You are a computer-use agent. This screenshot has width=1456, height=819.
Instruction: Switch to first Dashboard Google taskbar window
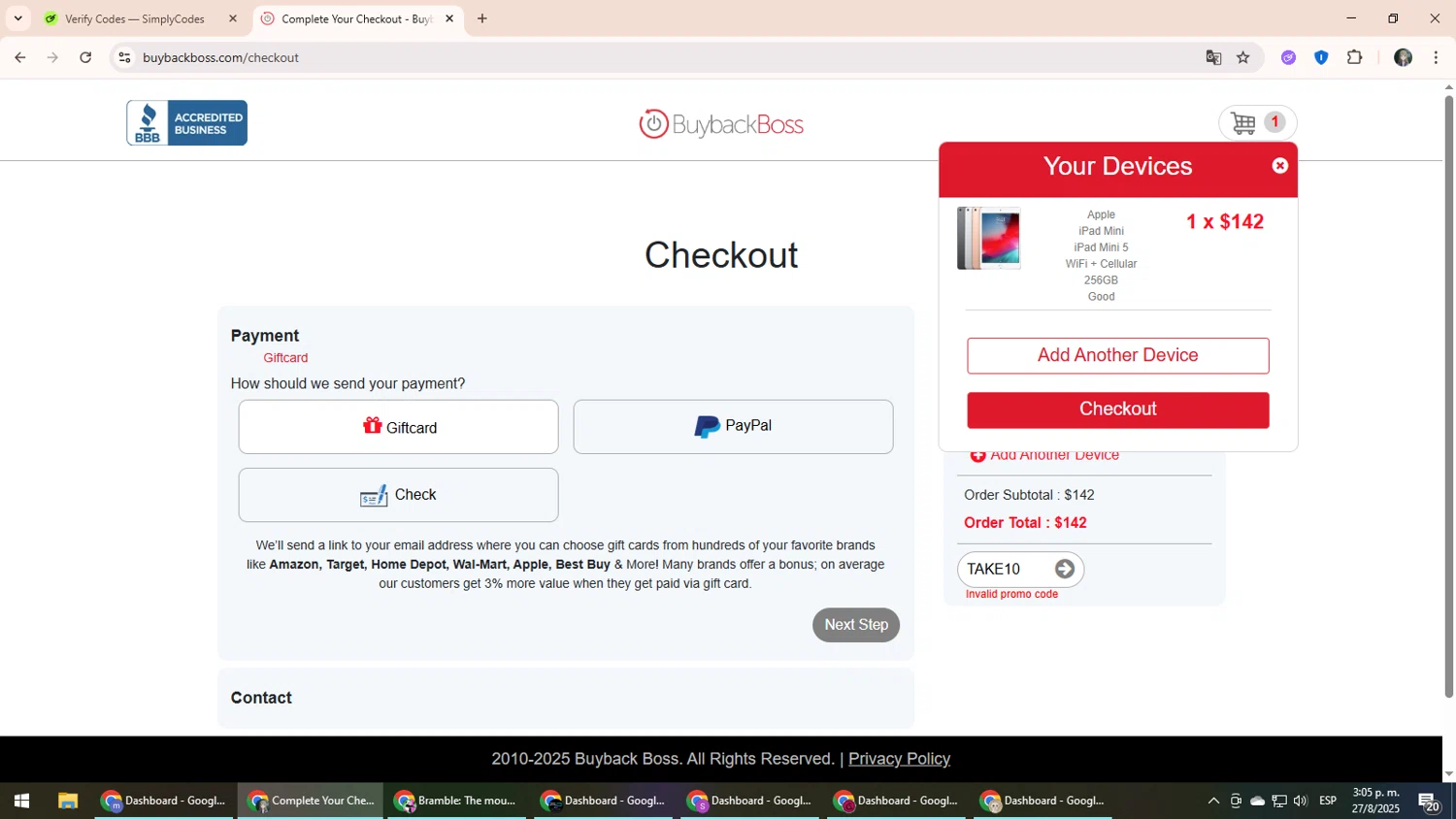(165, 801)
